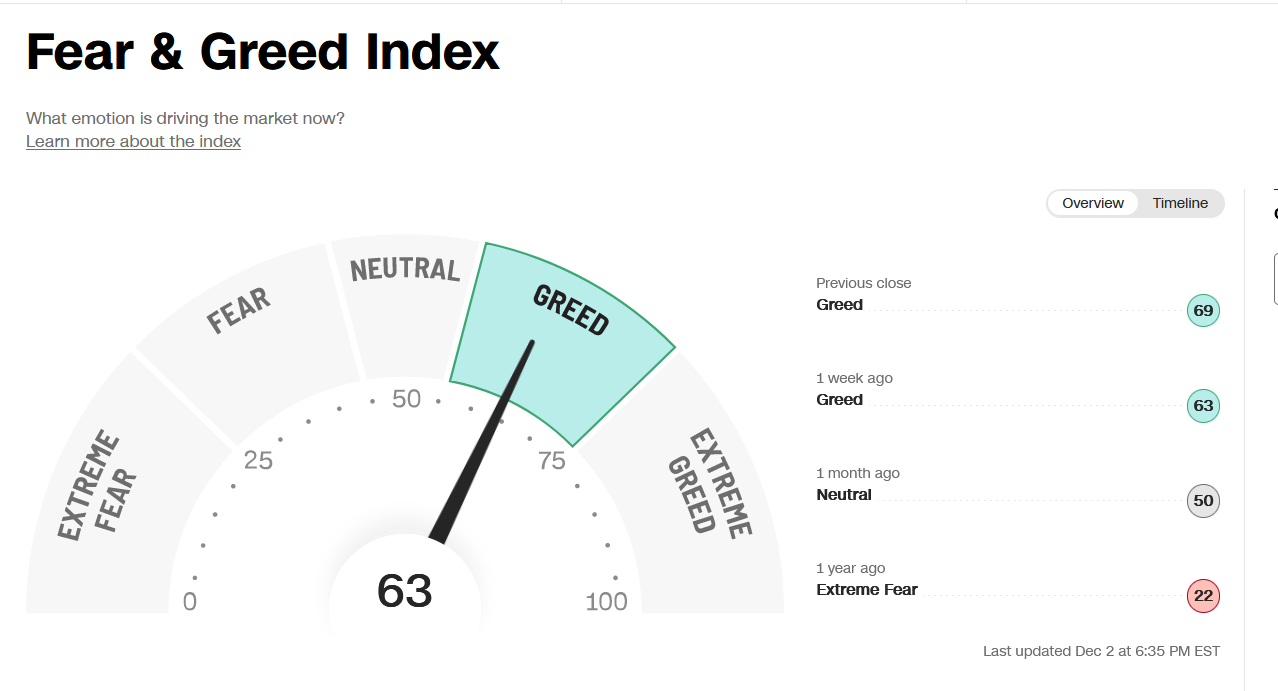Viewport: 1278px width, 691px height.
Task: Click the 'Extreme Fear' 1 year ago label
Action: click(867, 590)
